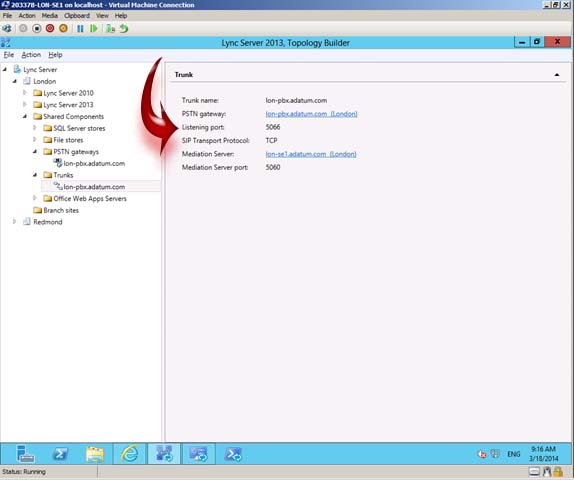Screen dimensions: 574x480
Task: Open the Clipboard menu
Action: (x=77, y=16)
